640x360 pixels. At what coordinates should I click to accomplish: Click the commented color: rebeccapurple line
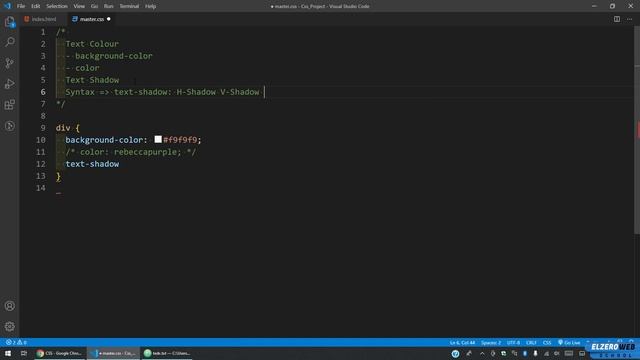(x=131, y=152)
